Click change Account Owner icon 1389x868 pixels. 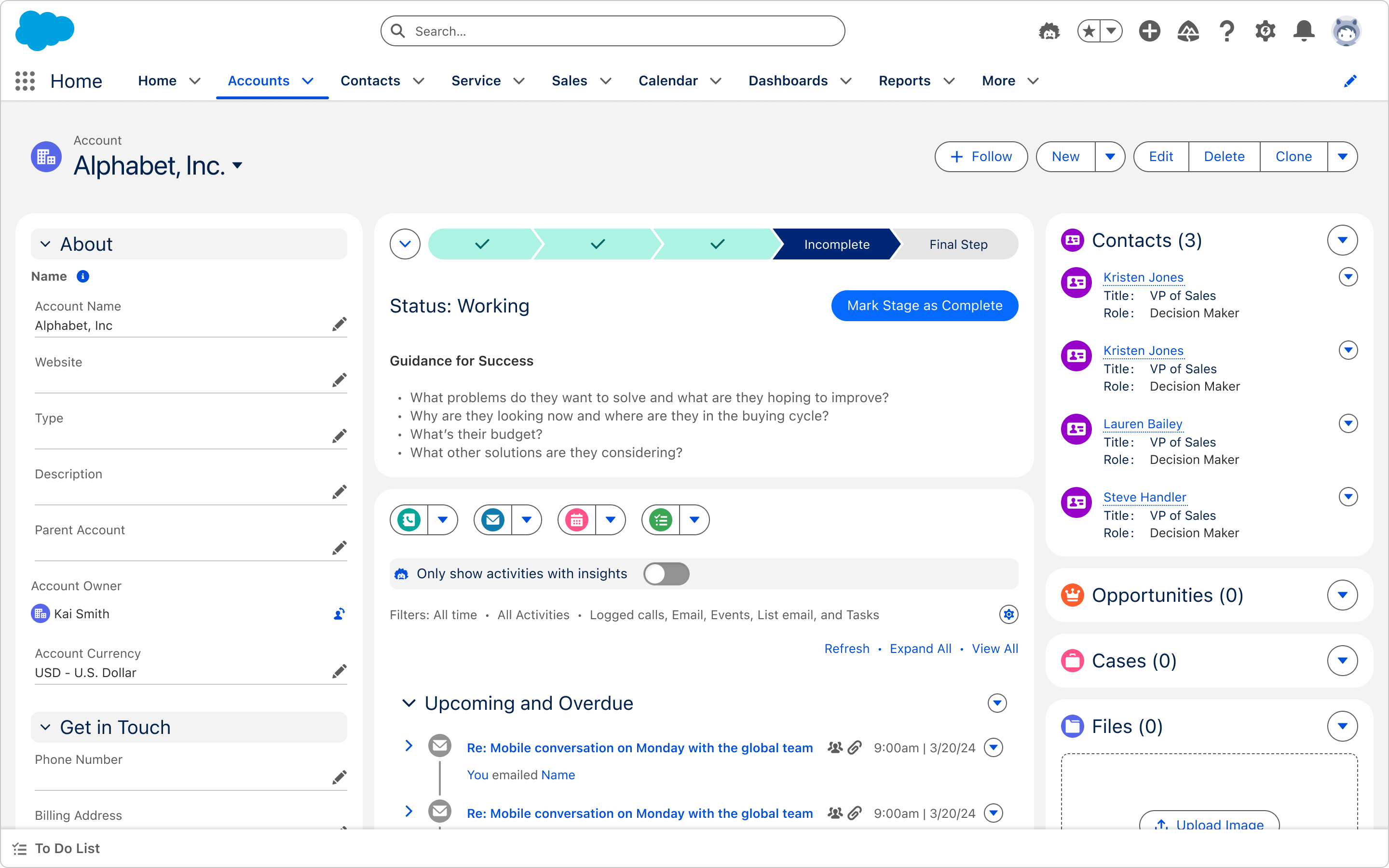[x=339, y=614]
